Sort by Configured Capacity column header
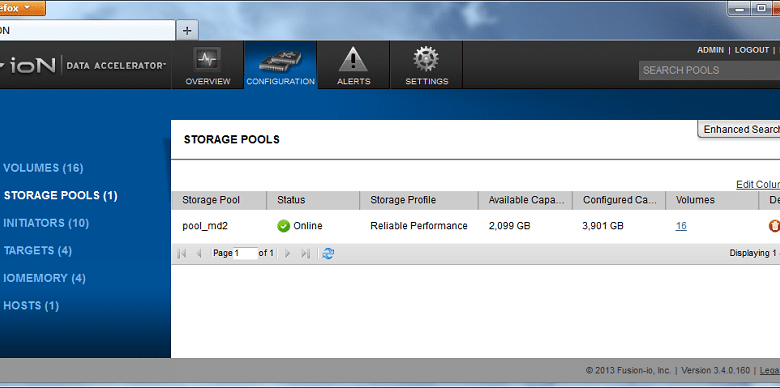 619,200
